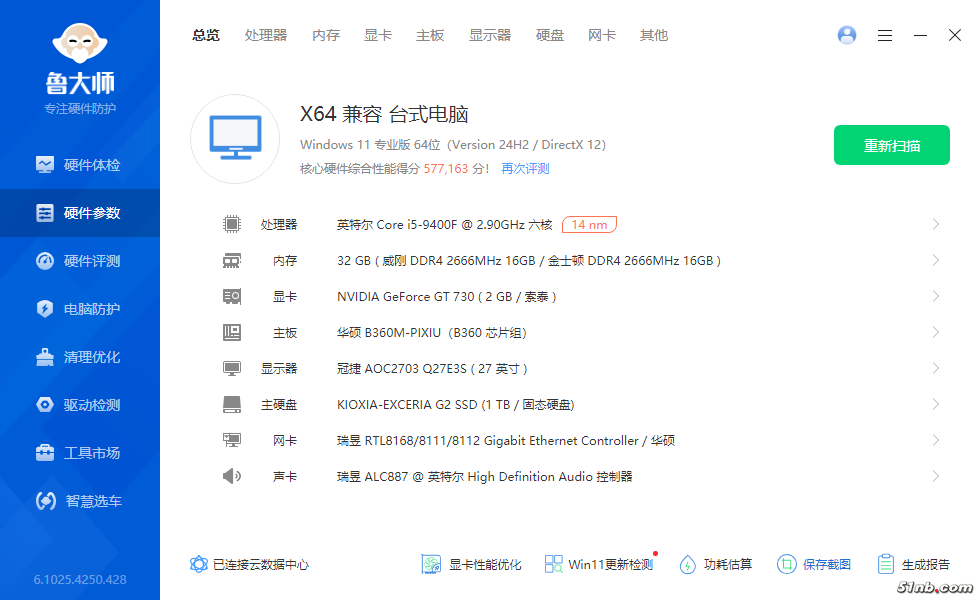
Task: Switch to the 显卡 tab
Action: click(x=378, y=36)
